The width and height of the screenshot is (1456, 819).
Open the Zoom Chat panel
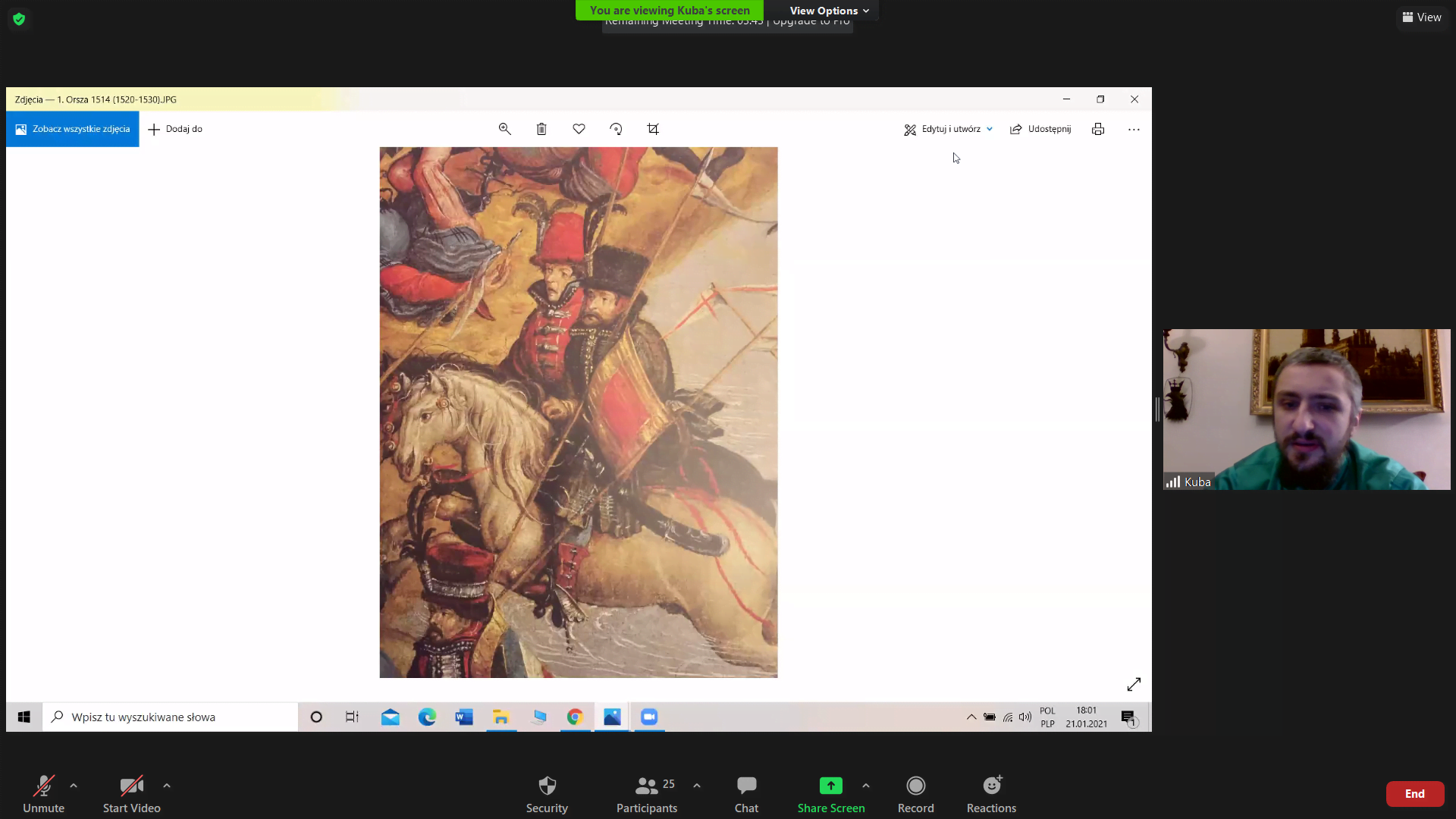746,793
